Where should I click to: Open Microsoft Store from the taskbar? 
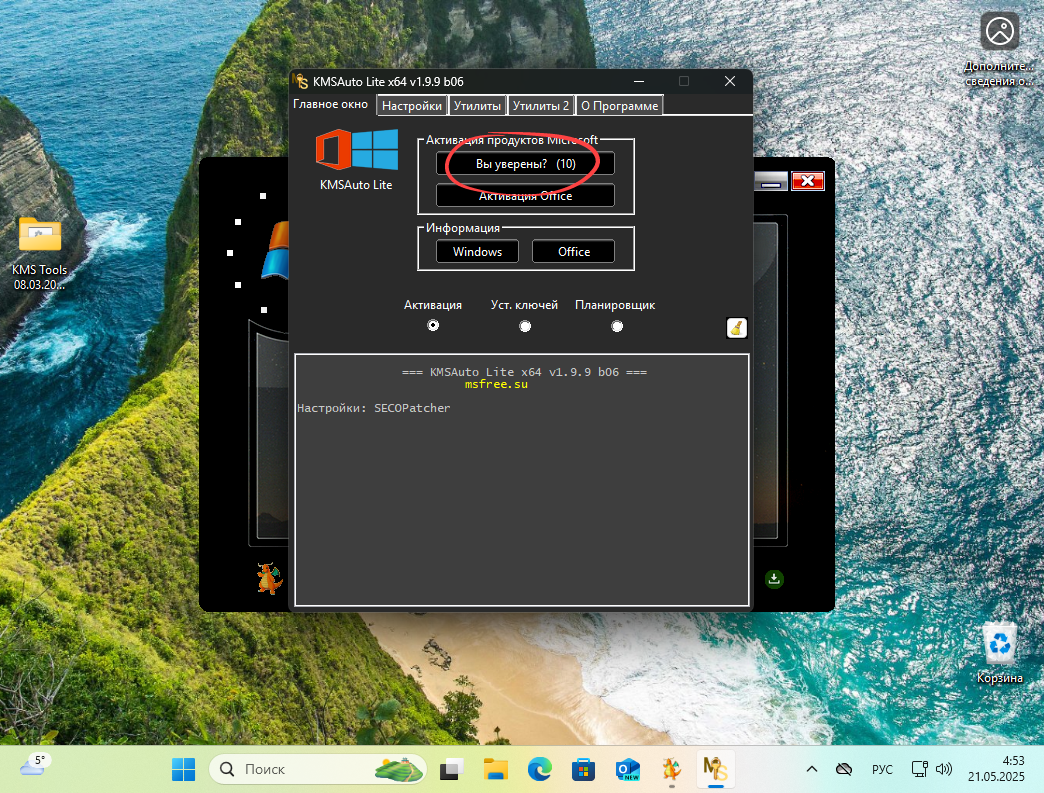point(583,768)
